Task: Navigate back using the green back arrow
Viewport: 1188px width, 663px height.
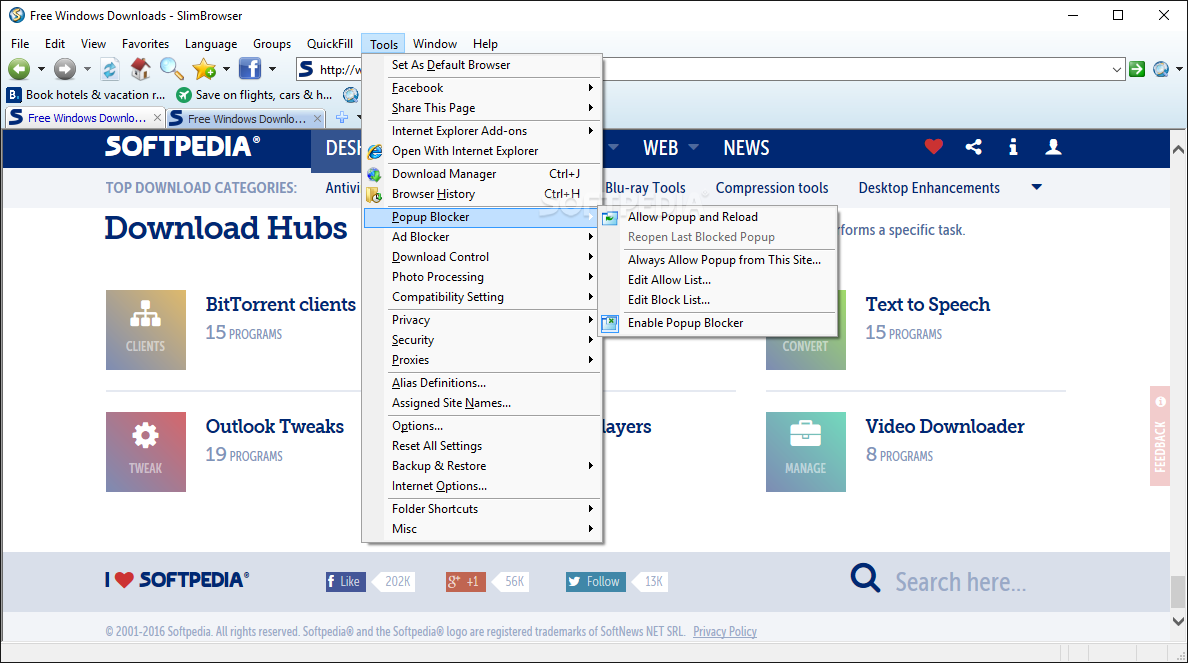Action: point(20,70)
